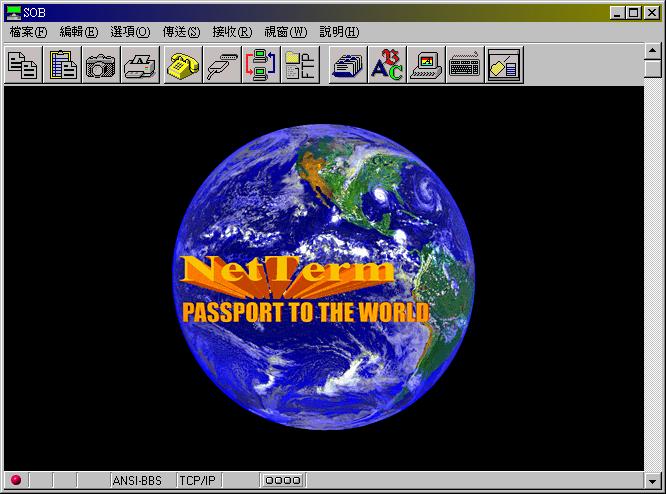Click the keyboard toolbar icon
The height and width of the screenshot is (494, 666).
(465, 65)
